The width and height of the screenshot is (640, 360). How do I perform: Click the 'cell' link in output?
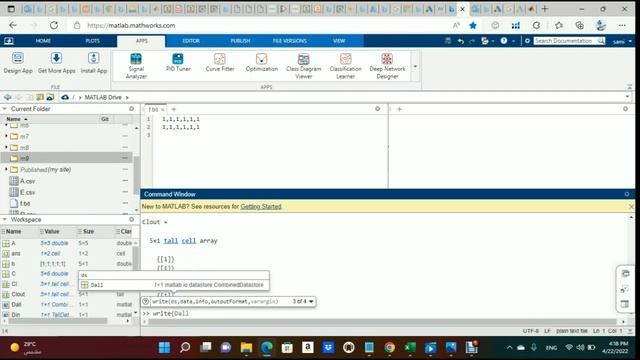click(189, 241)
